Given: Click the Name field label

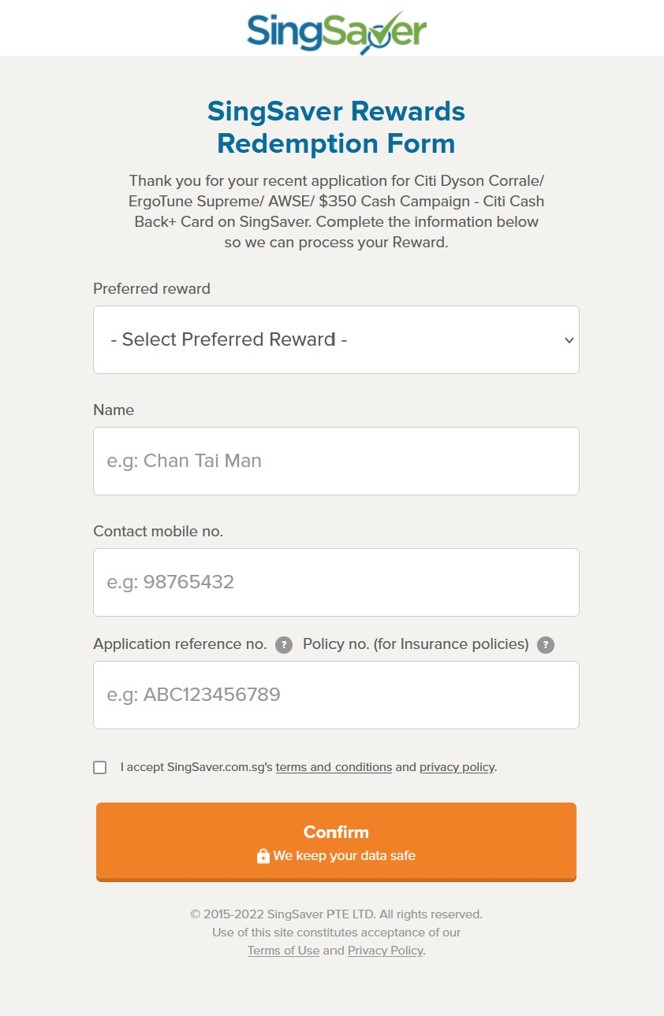Looking at the screenshot, I should coord(113,410).
